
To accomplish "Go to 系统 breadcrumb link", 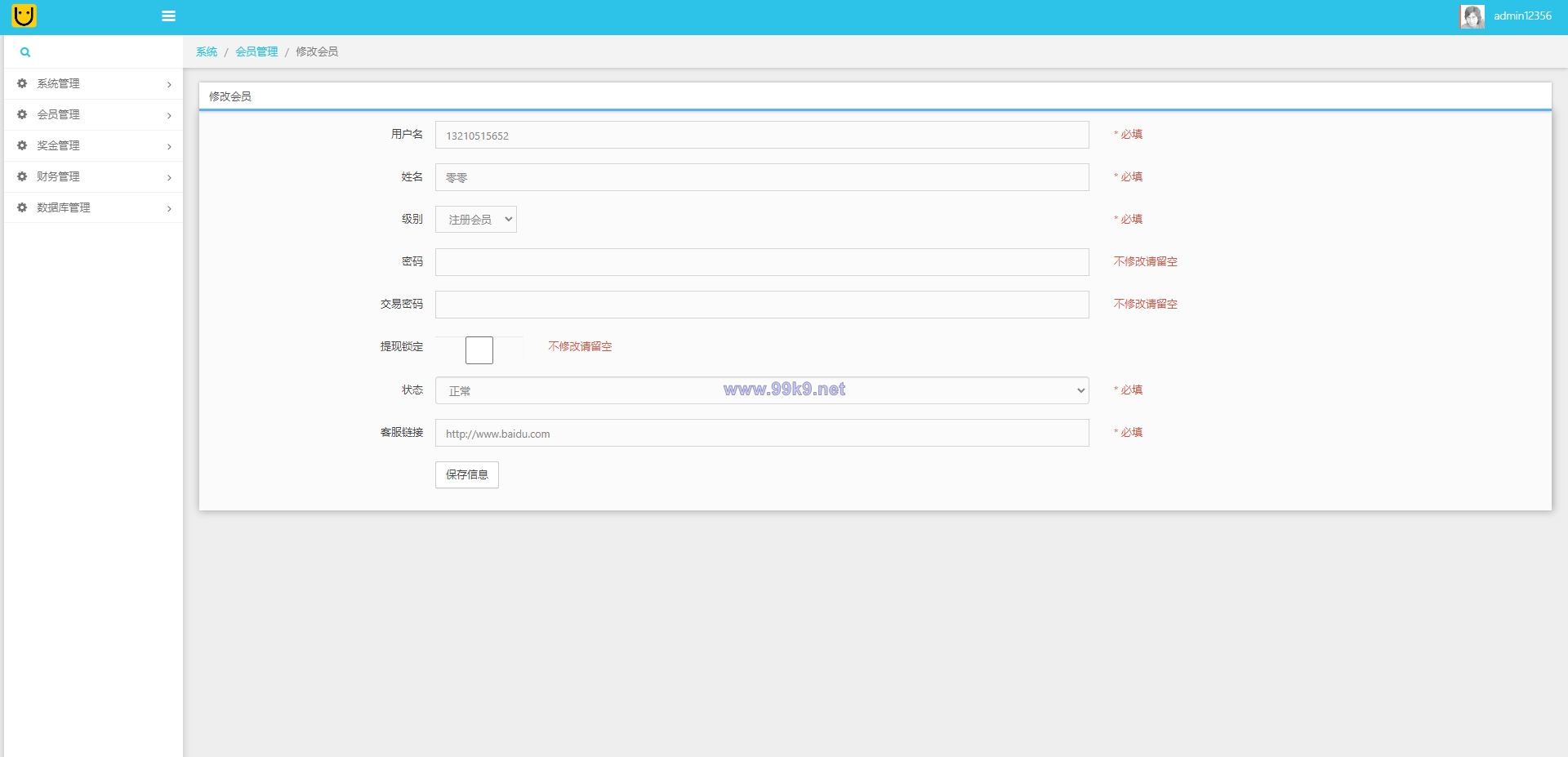I will click(x=207, y=51).
